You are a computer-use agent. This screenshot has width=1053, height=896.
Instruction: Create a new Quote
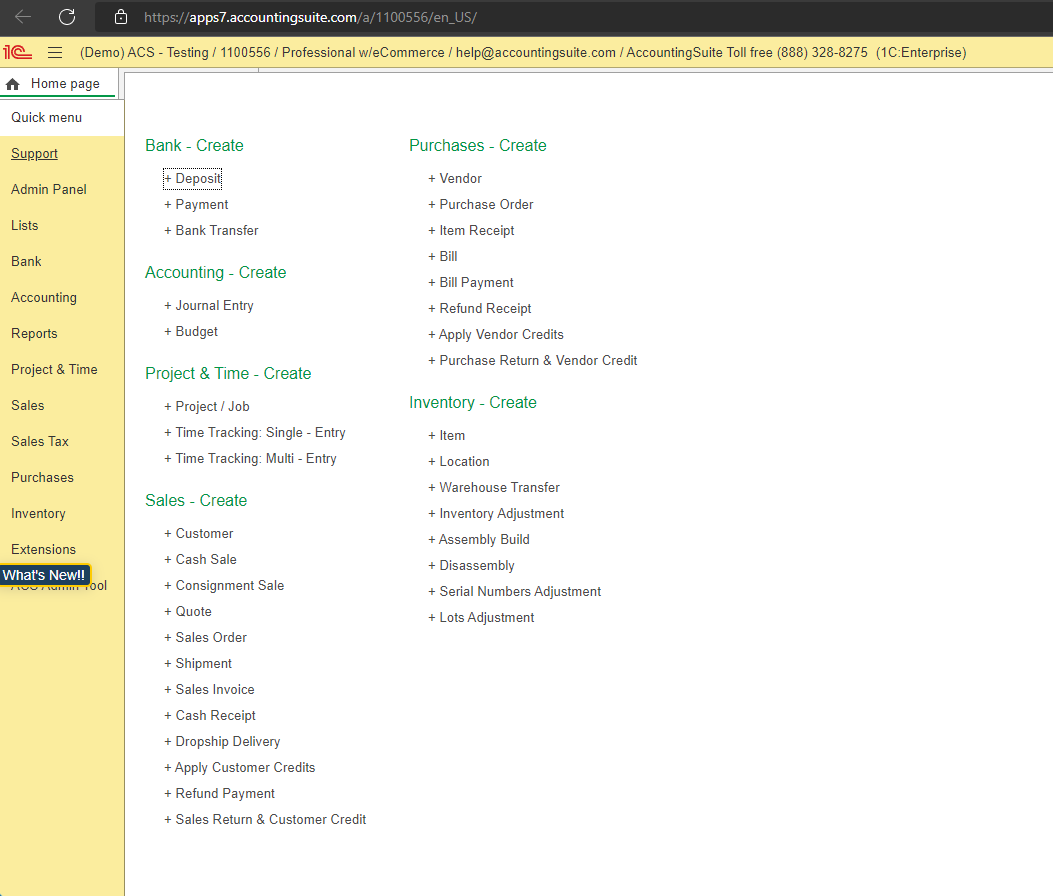click(x=188, y=612)
